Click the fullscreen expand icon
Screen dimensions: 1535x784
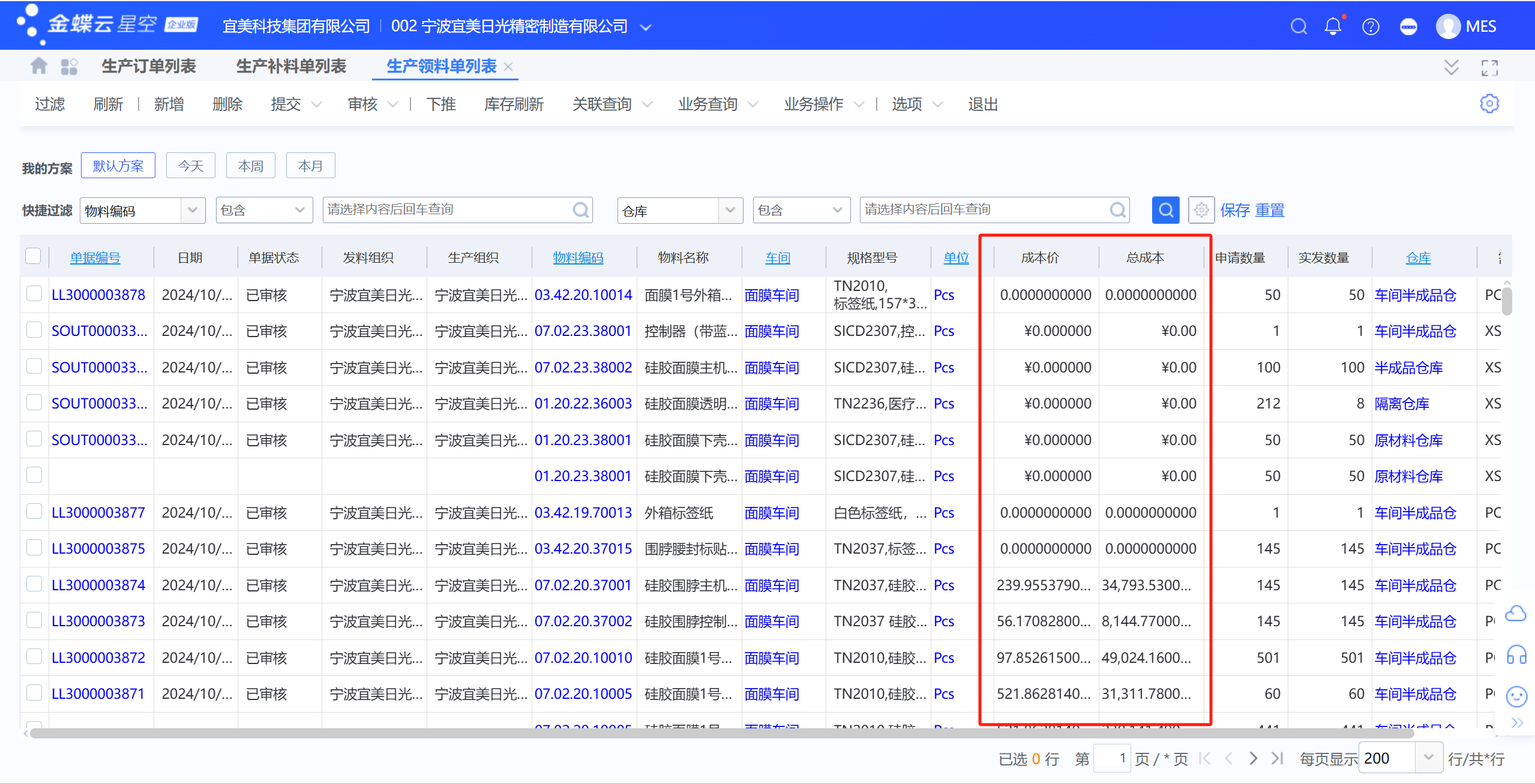[1489, 68]
